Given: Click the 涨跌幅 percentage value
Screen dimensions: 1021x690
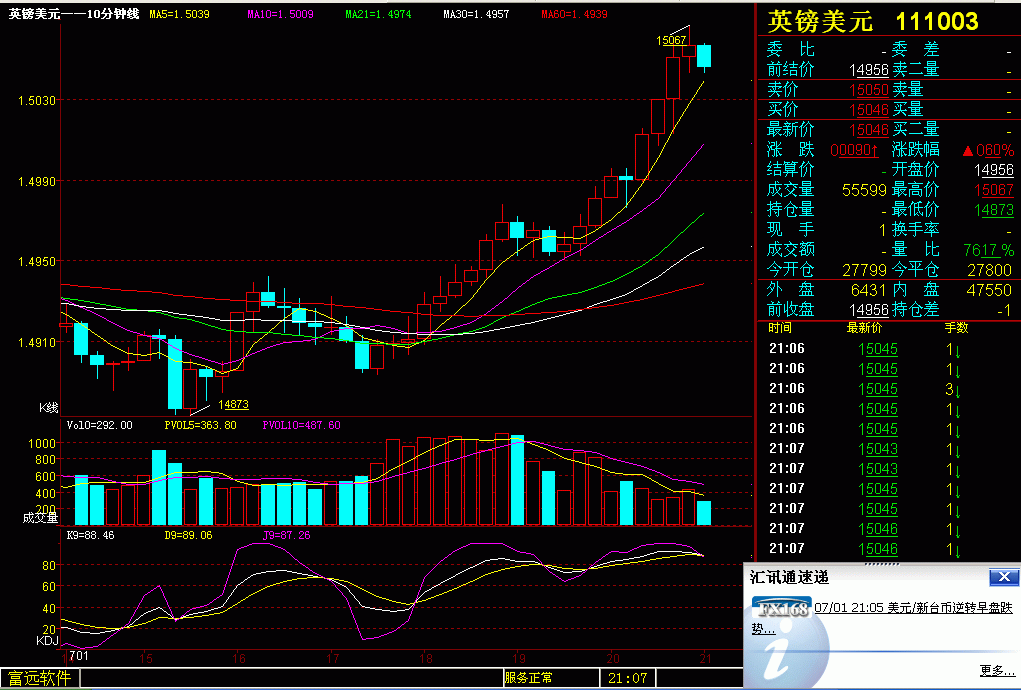Looking at the screenshot, I should (988, 150).
